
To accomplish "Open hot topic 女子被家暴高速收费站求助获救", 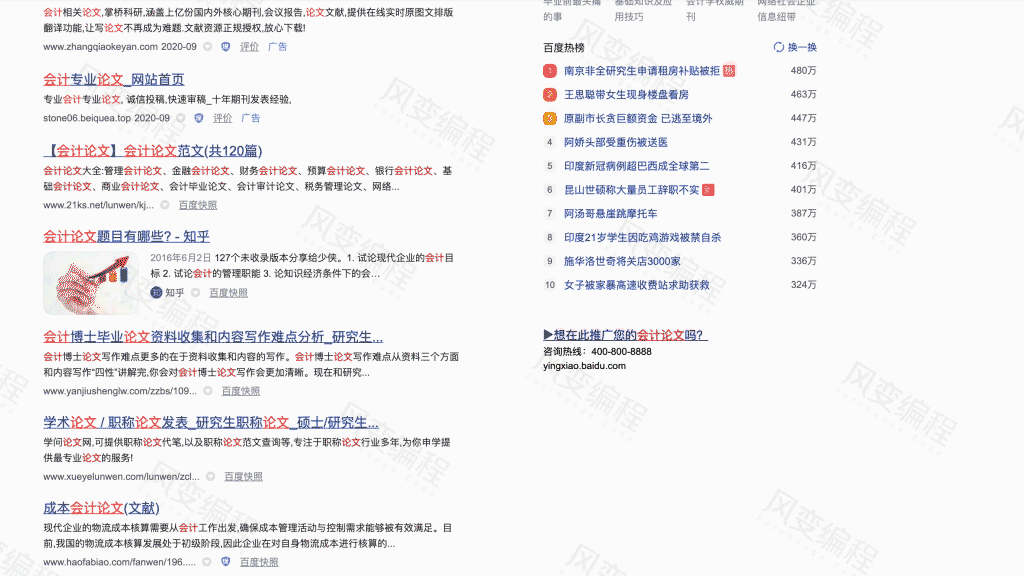I will (x=637, y=285).
